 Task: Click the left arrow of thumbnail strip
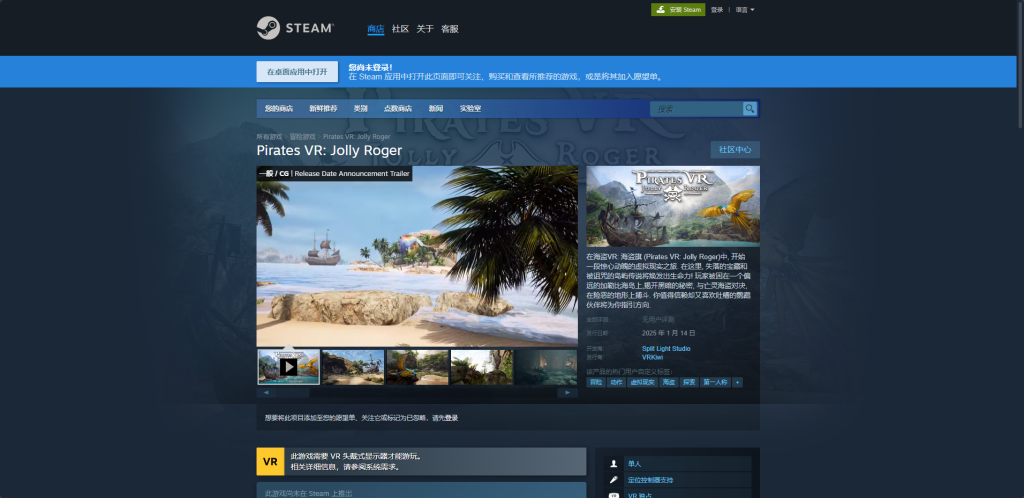pyautogui.click(x=266, y=393)
